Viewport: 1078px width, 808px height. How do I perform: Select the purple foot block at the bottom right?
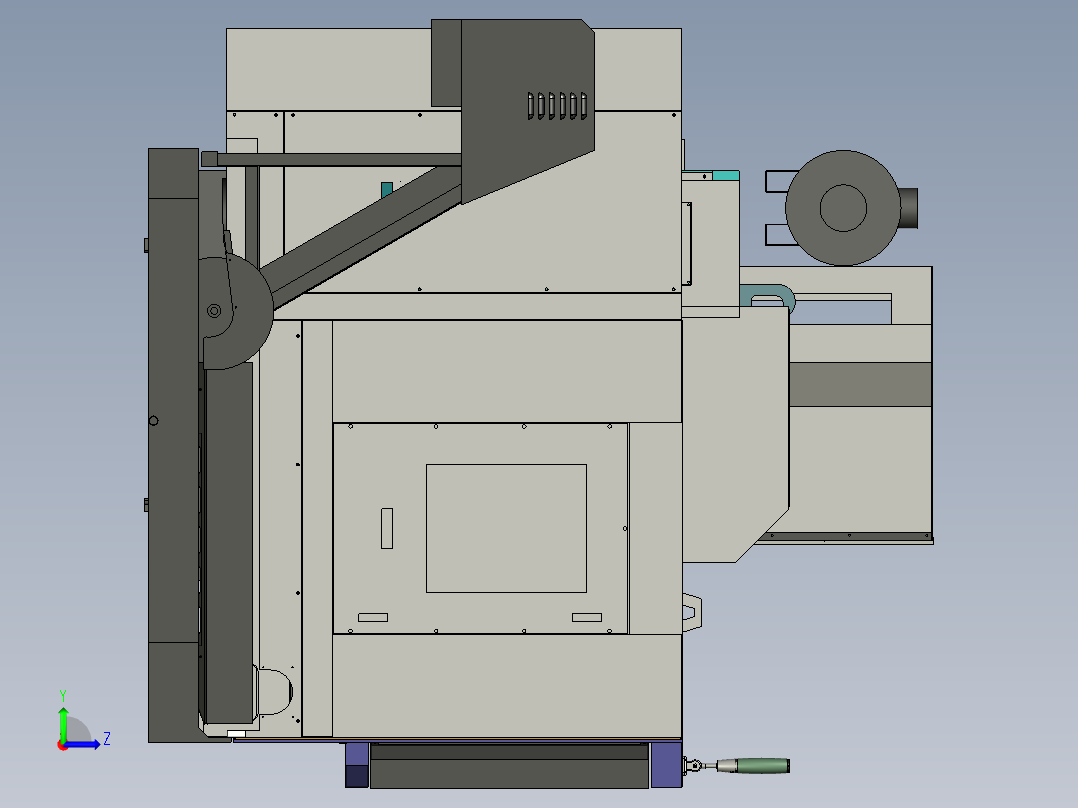(666, 765)
